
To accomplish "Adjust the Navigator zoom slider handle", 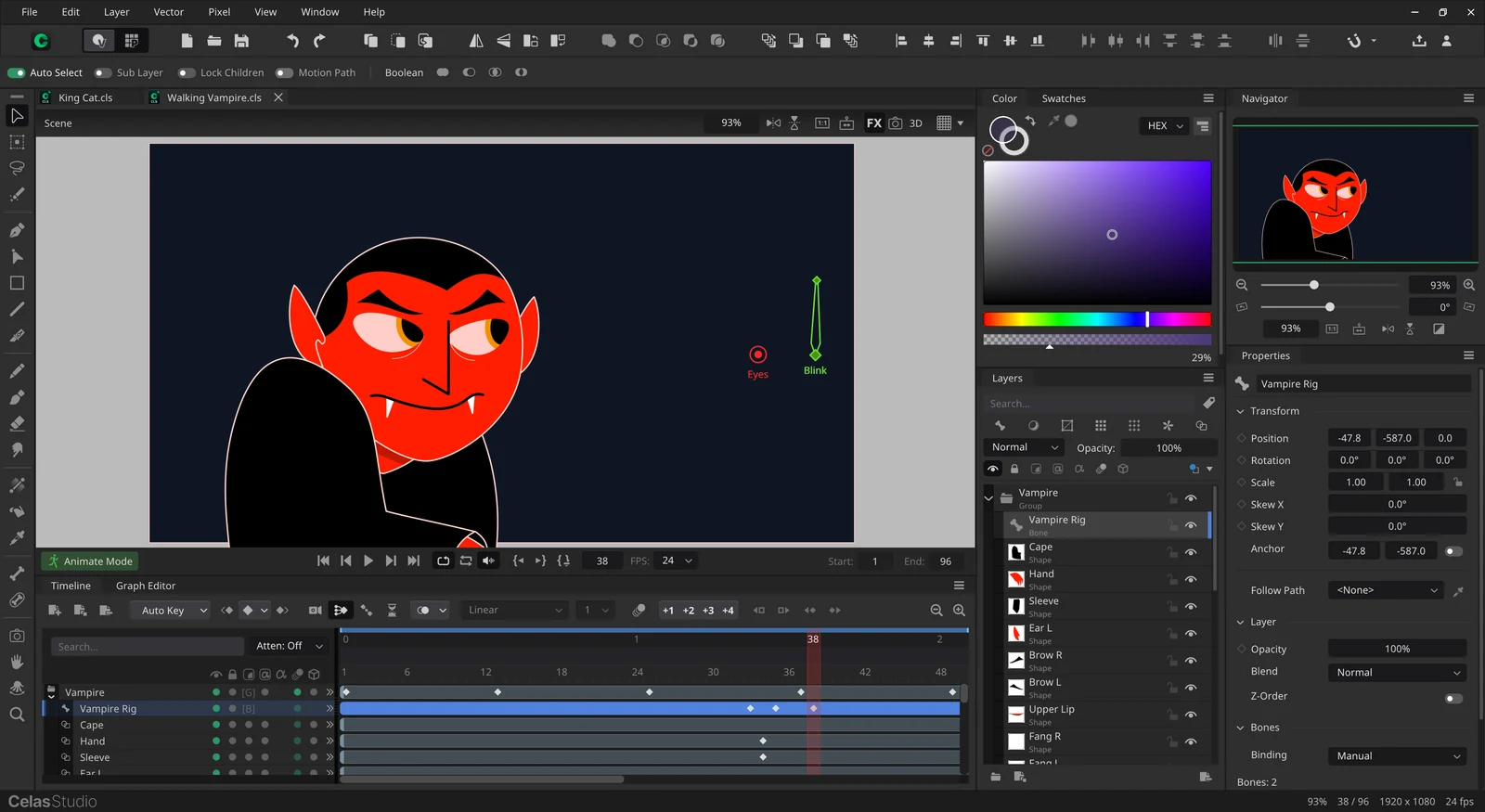I will click(x=1313, y=285).
